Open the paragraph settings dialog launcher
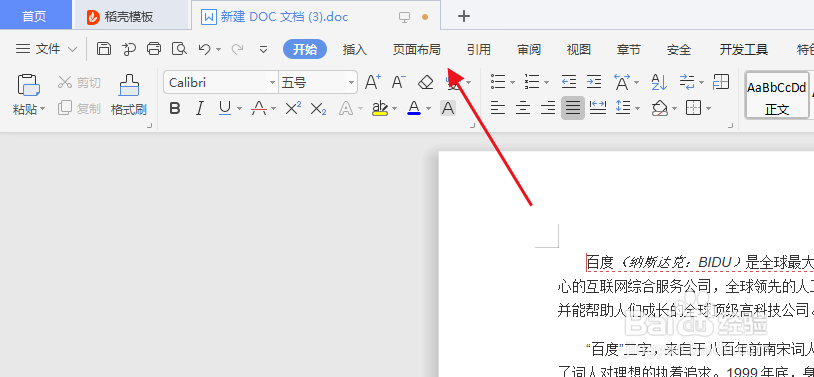Screen dimensions: 814x377 [x=731, y=125]
